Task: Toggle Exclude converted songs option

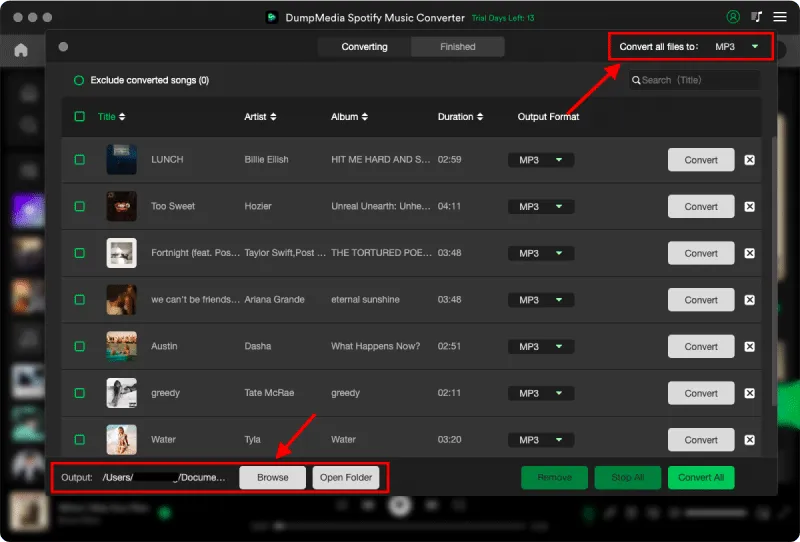Action: pos(78,80)
